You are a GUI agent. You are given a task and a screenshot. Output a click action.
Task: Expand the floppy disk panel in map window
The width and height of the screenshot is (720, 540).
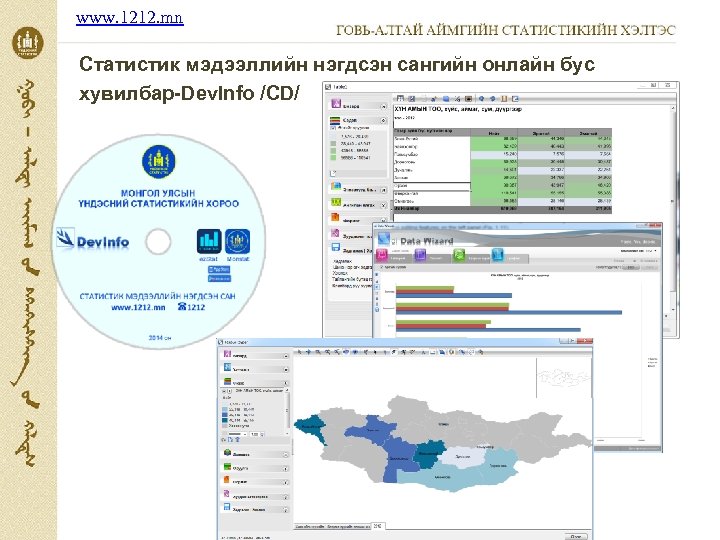tap(286, 510)
